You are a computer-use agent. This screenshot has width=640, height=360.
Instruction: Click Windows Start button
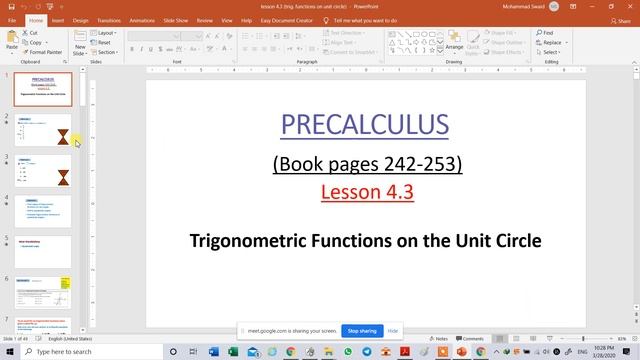10,351
